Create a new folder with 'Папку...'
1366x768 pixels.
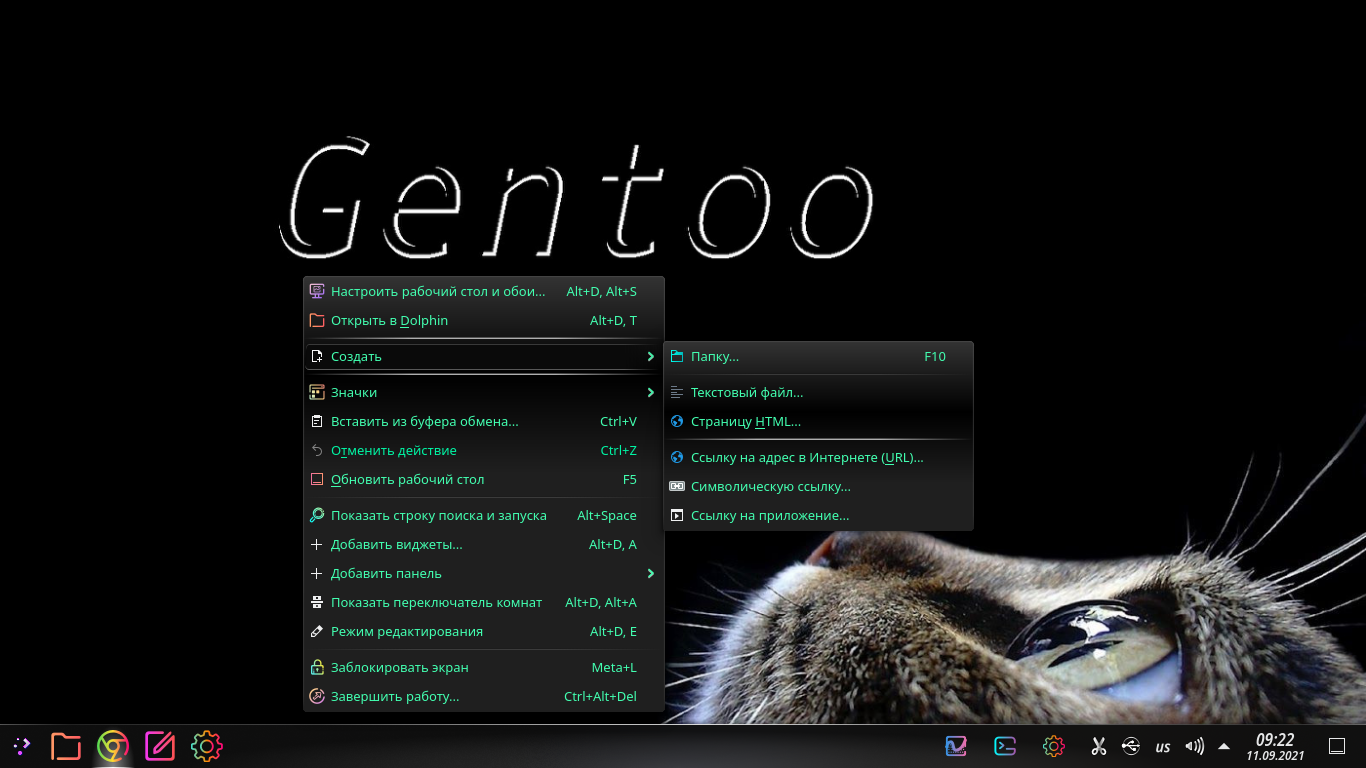pyautogui.click(x=818, y=356)
